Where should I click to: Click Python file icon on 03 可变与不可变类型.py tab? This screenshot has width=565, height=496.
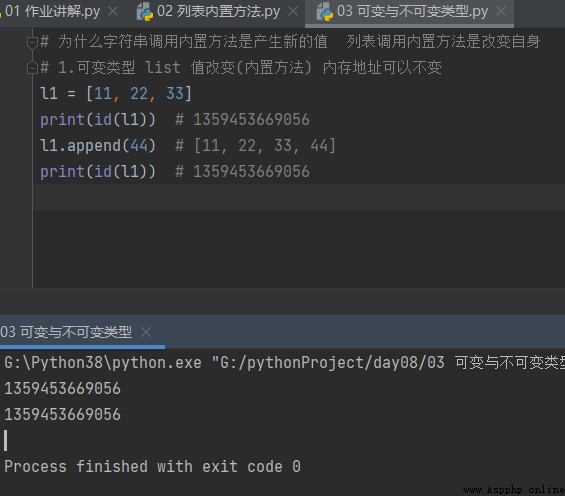[325, 12]
